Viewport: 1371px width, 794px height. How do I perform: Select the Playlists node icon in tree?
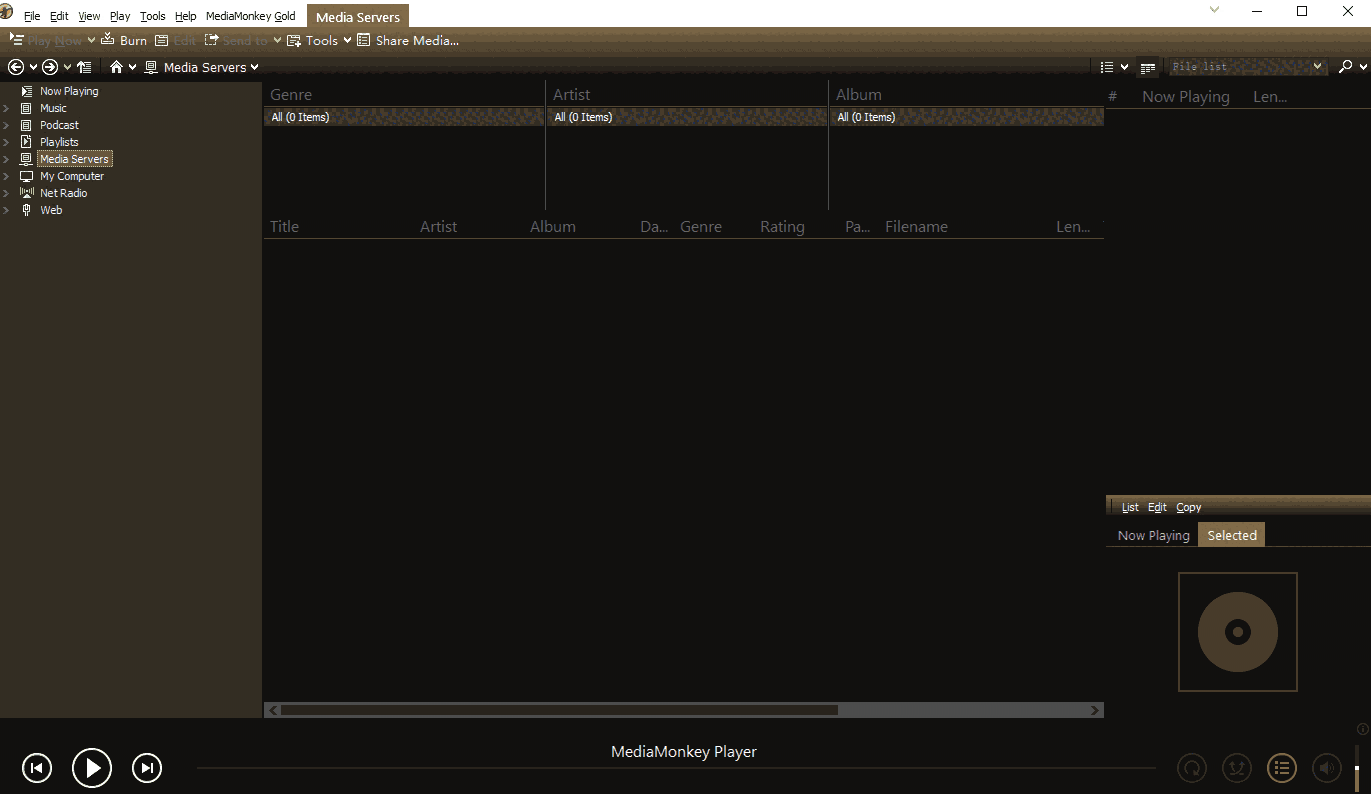coord(27,142)
